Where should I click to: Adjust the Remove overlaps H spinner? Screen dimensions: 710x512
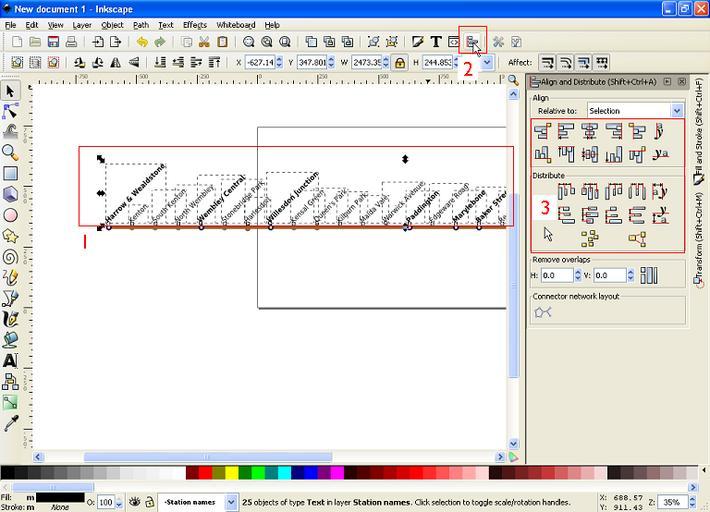coord(577,275)
